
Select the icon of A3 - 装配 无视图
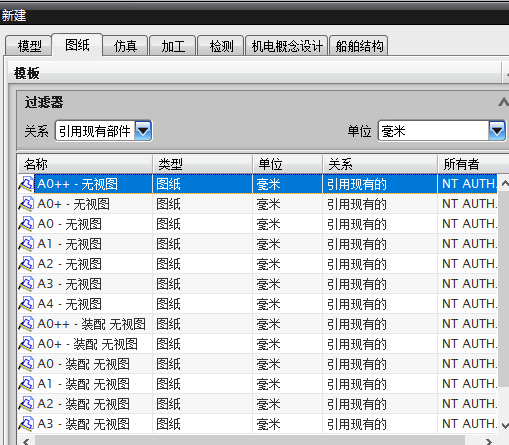(x=26, y=424)
